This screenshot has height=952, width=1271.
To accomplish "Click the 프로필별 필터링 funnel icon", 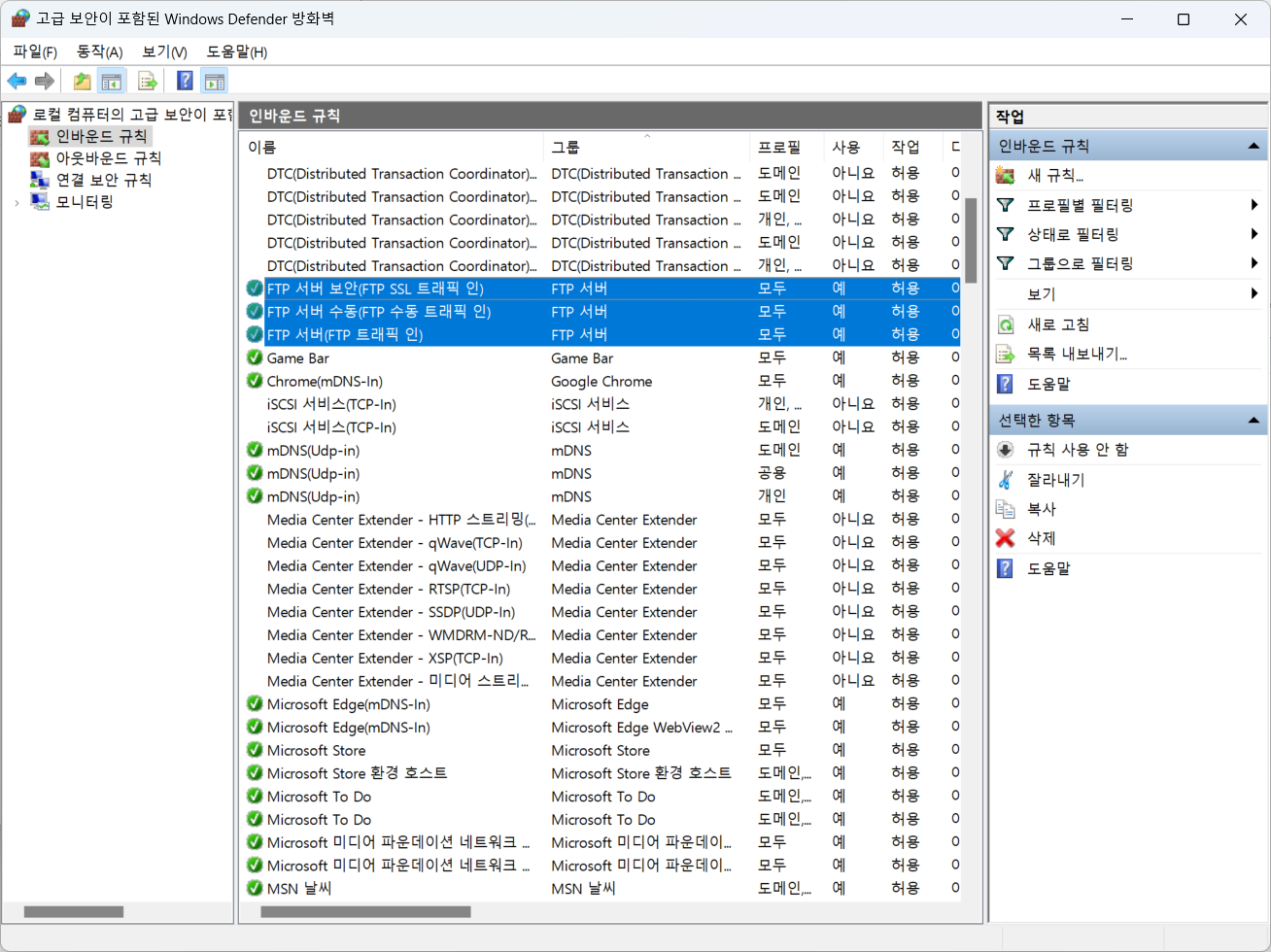I will [1006, 205].
